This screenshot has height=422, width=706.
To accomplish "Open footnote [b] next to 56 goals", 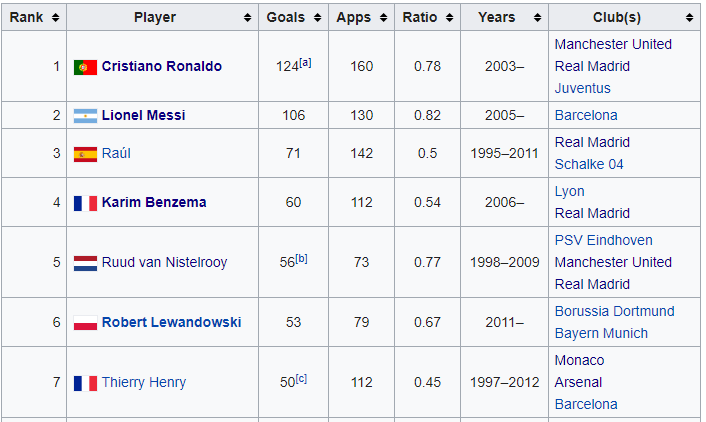I will (x=302, y=259).
